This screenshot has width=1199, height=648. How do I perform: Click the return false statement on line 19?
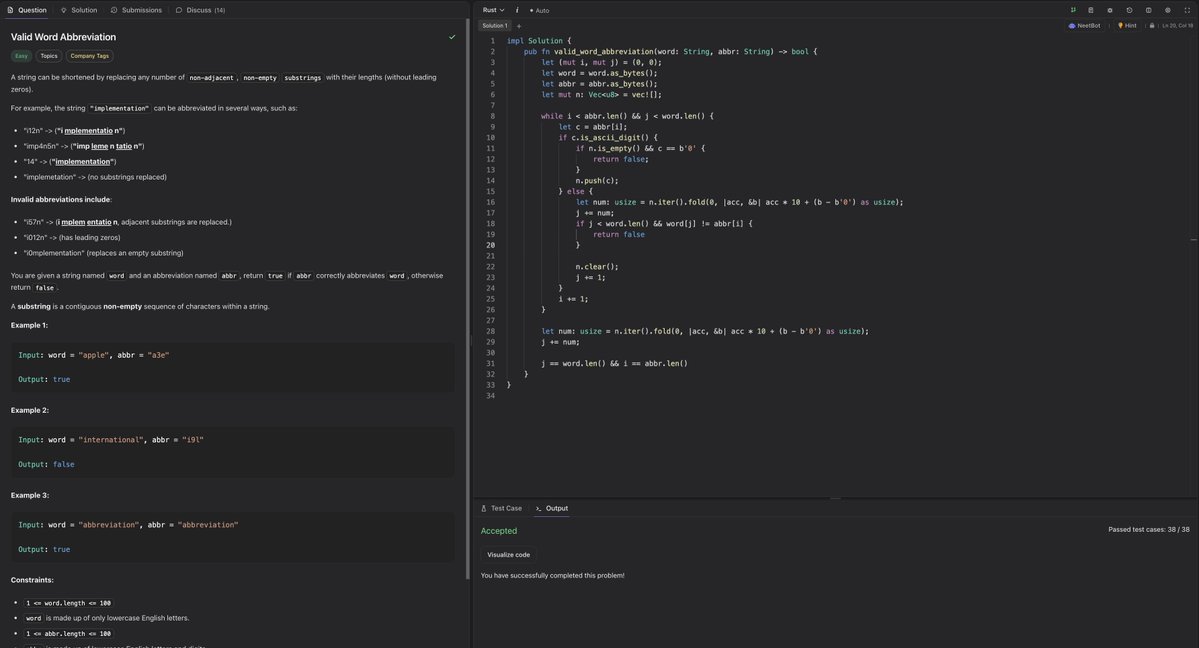pyautogui.click(x=619, y=235)
